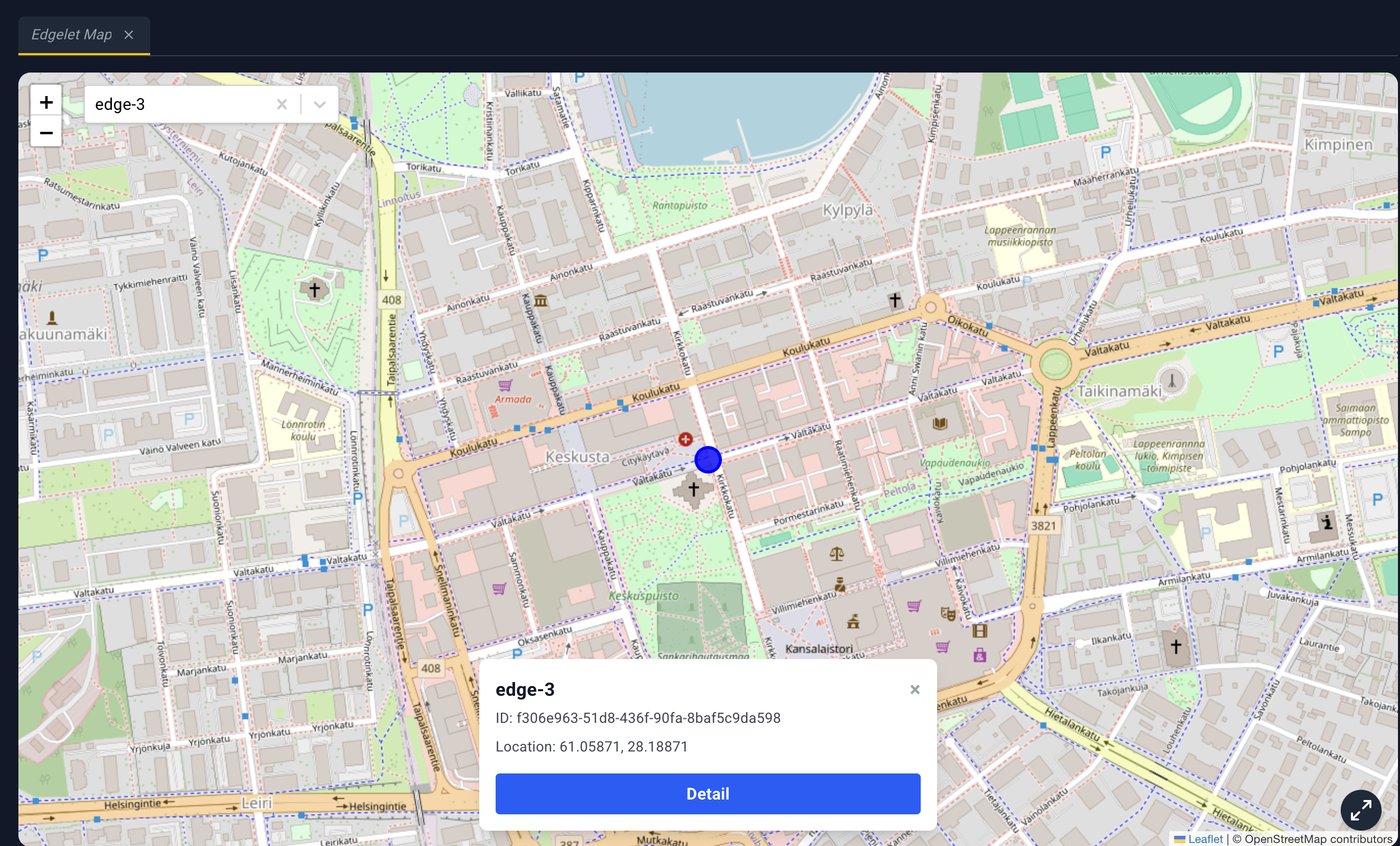1400x846 pixels.
Task: Close the Edgelet Map tab
Action: (x=129, y=35)
